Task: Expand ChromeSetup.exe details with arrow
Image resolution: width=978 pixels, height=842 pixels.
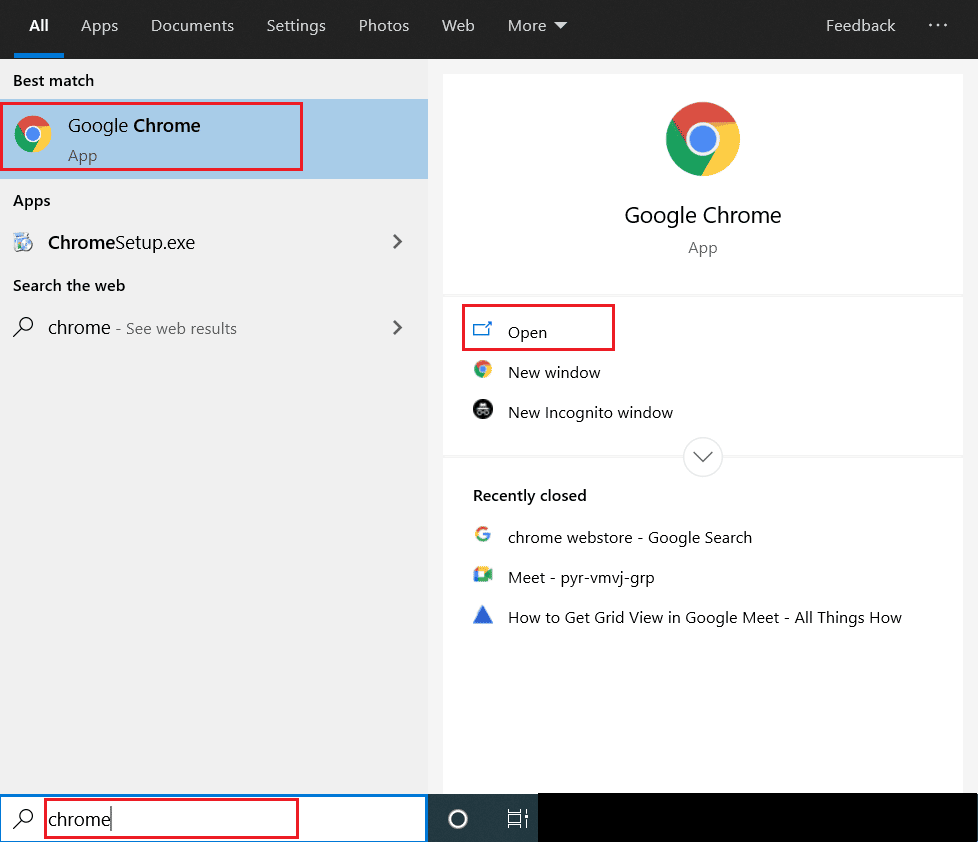Action: click(x=397, y=242)
